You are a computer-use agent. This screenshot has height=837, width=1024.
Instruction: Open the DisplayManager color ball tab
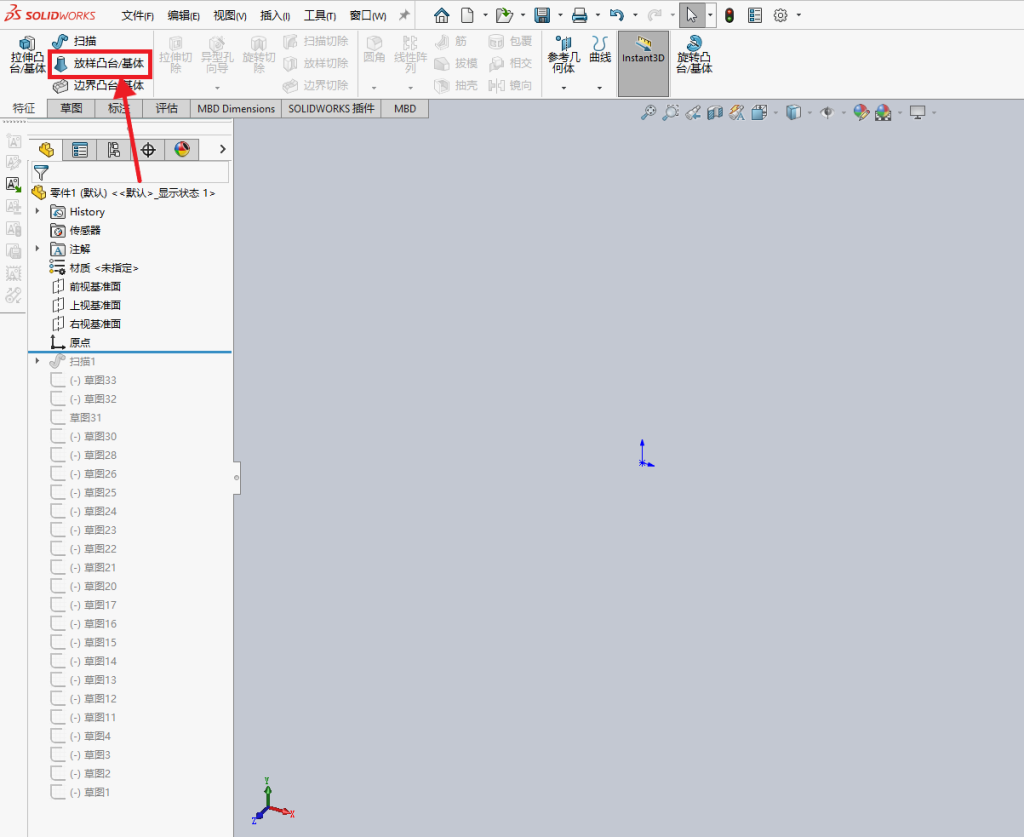tap(182, 150)
